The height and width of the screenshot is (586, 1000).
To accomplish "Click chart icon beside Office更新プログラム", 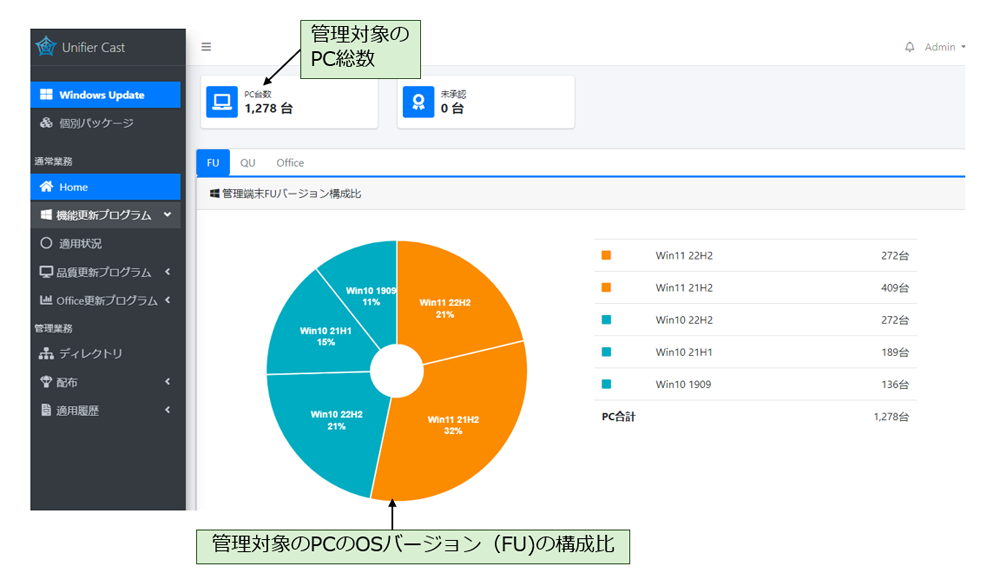I will tap(46, 300).
